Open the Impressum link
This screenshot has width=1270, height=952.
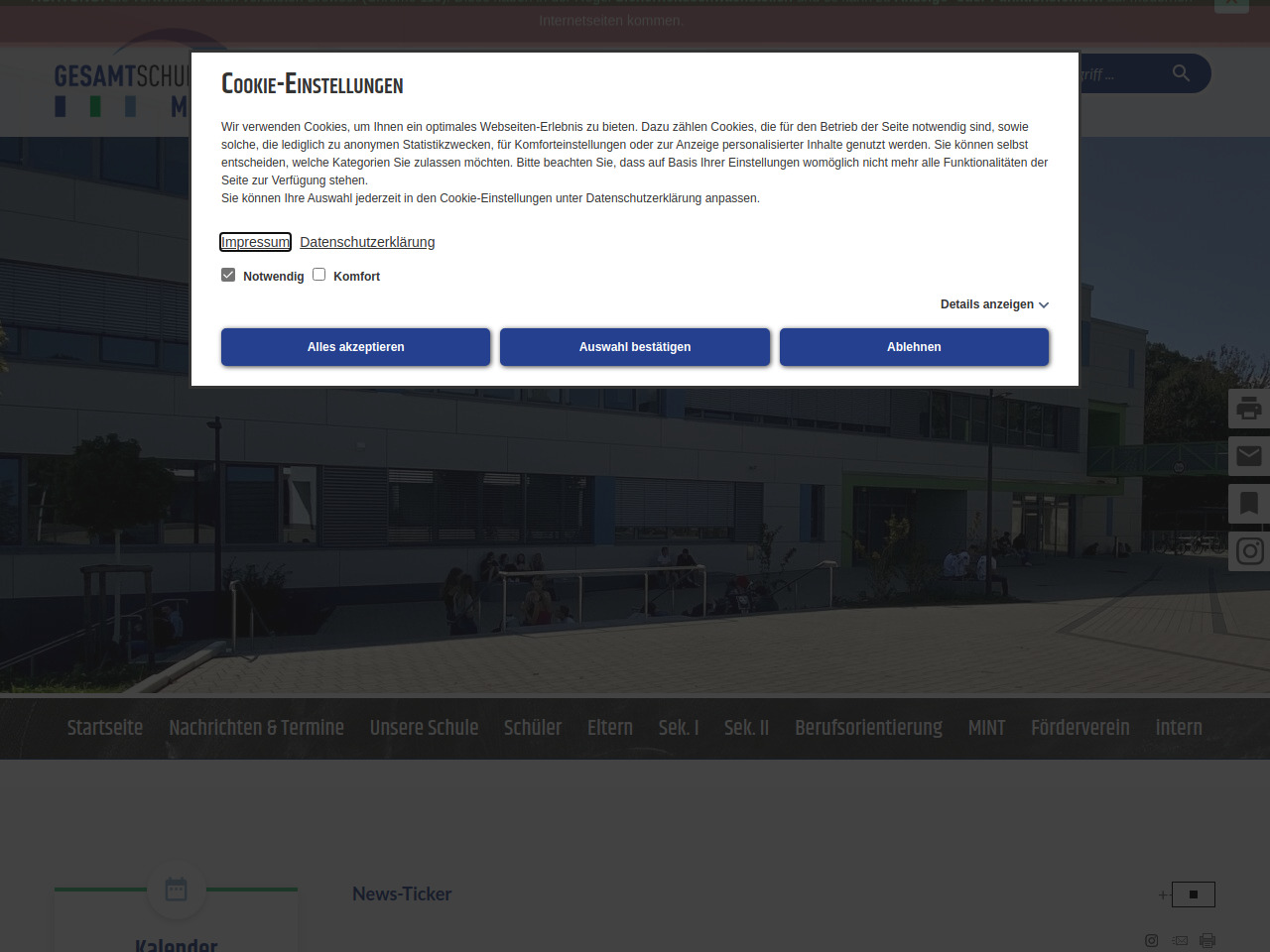pos(255,242)
